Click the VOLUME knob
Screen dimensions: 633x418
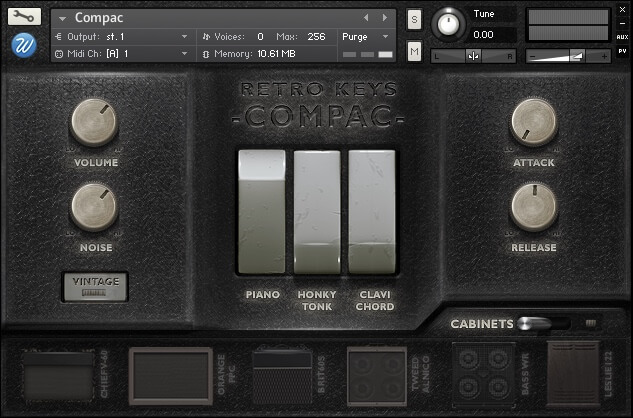(94, 122)
